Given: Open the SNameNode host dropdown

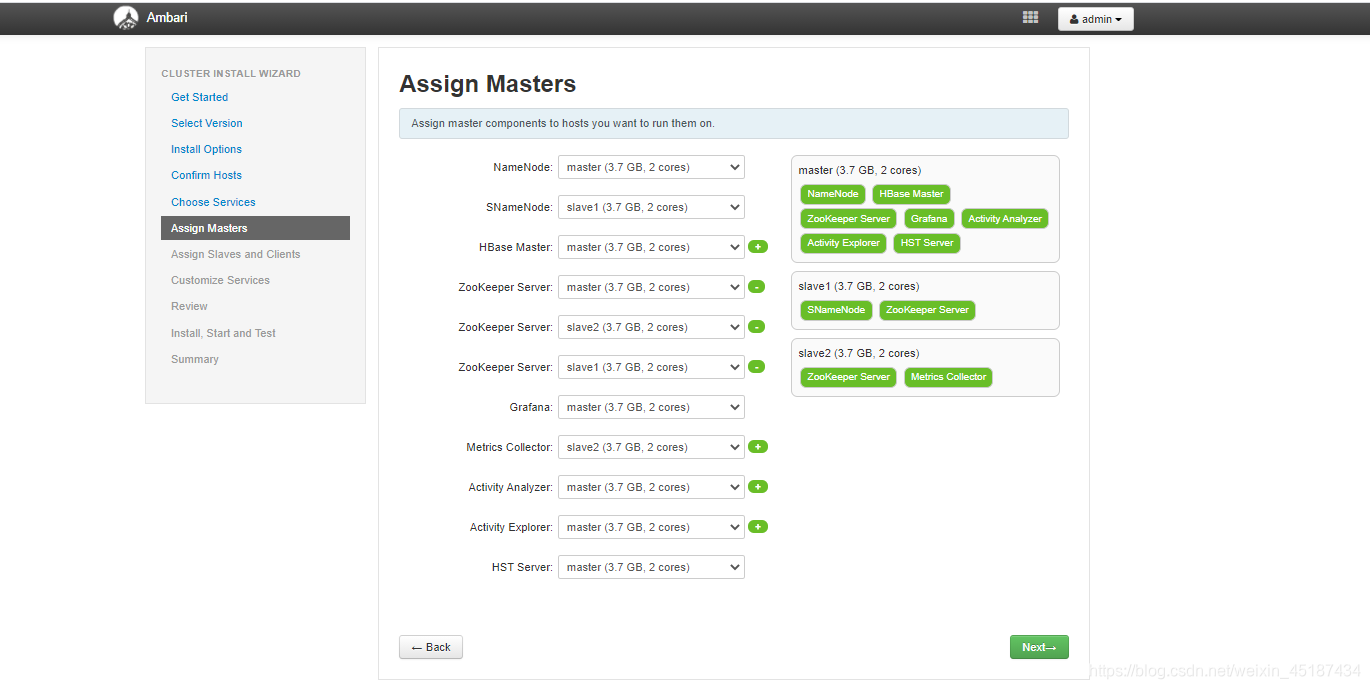Looking at the screenshot, I should [x=651, y=207].
